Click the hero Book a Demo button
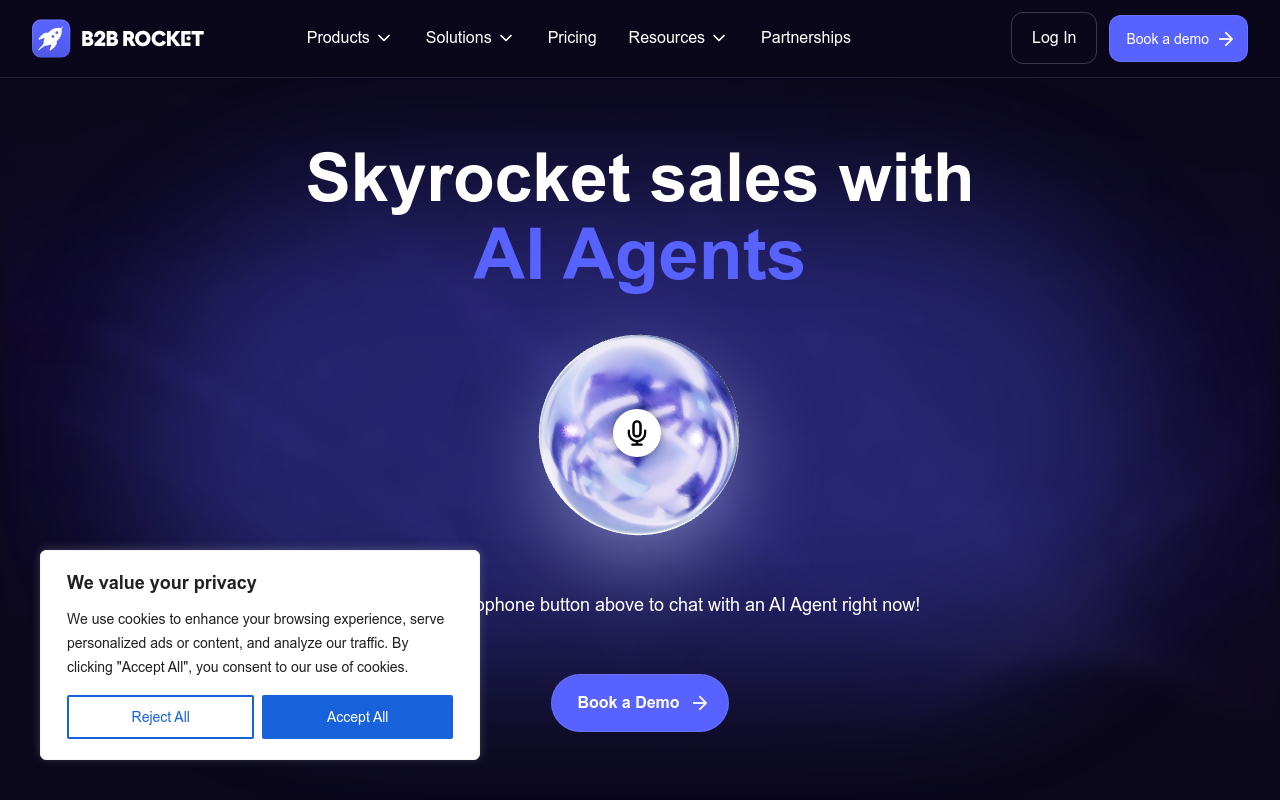The image size is (1280, 800). pos(640,703)
